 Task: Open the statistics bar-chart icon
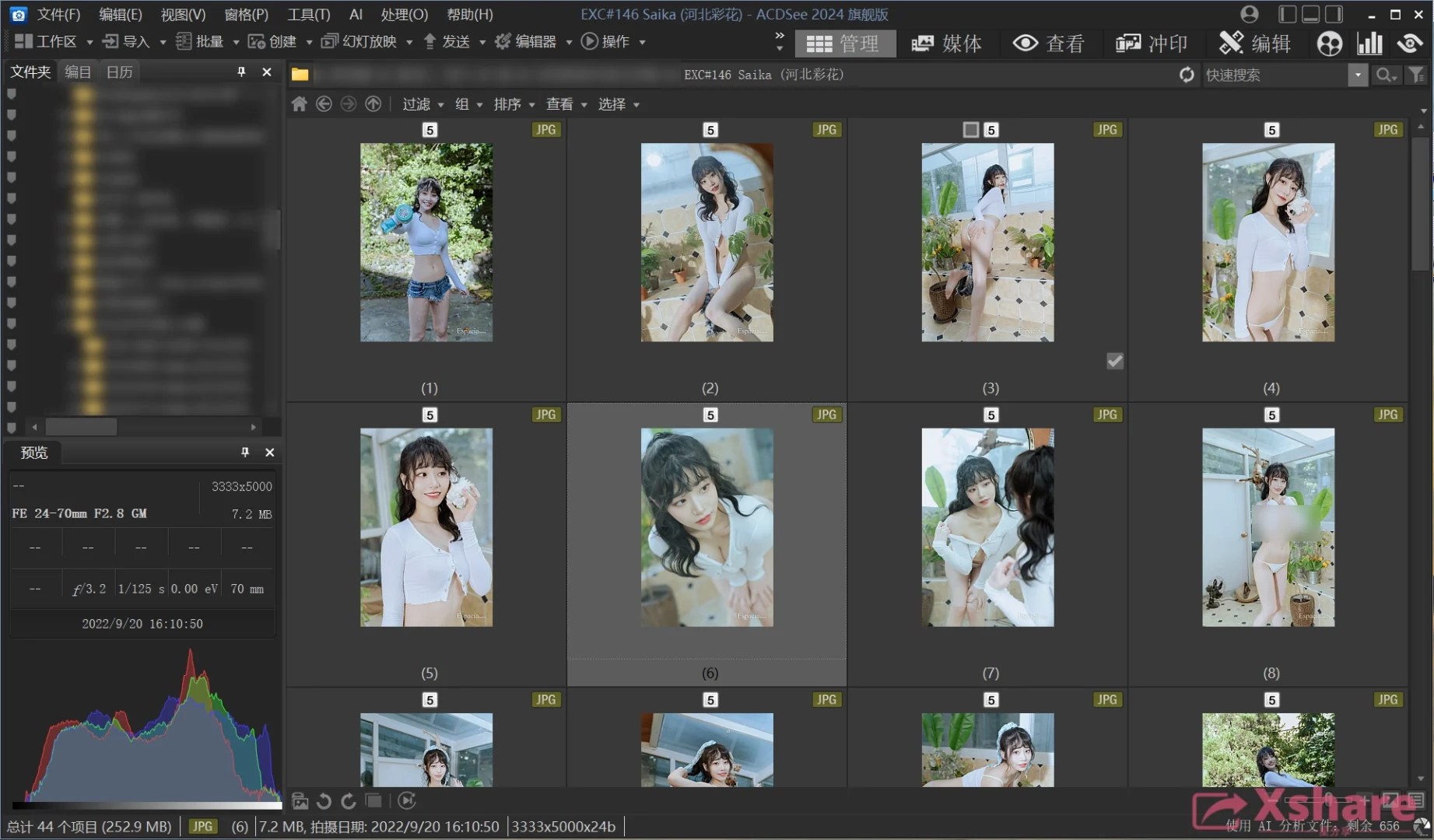(x=1369, y=44)
